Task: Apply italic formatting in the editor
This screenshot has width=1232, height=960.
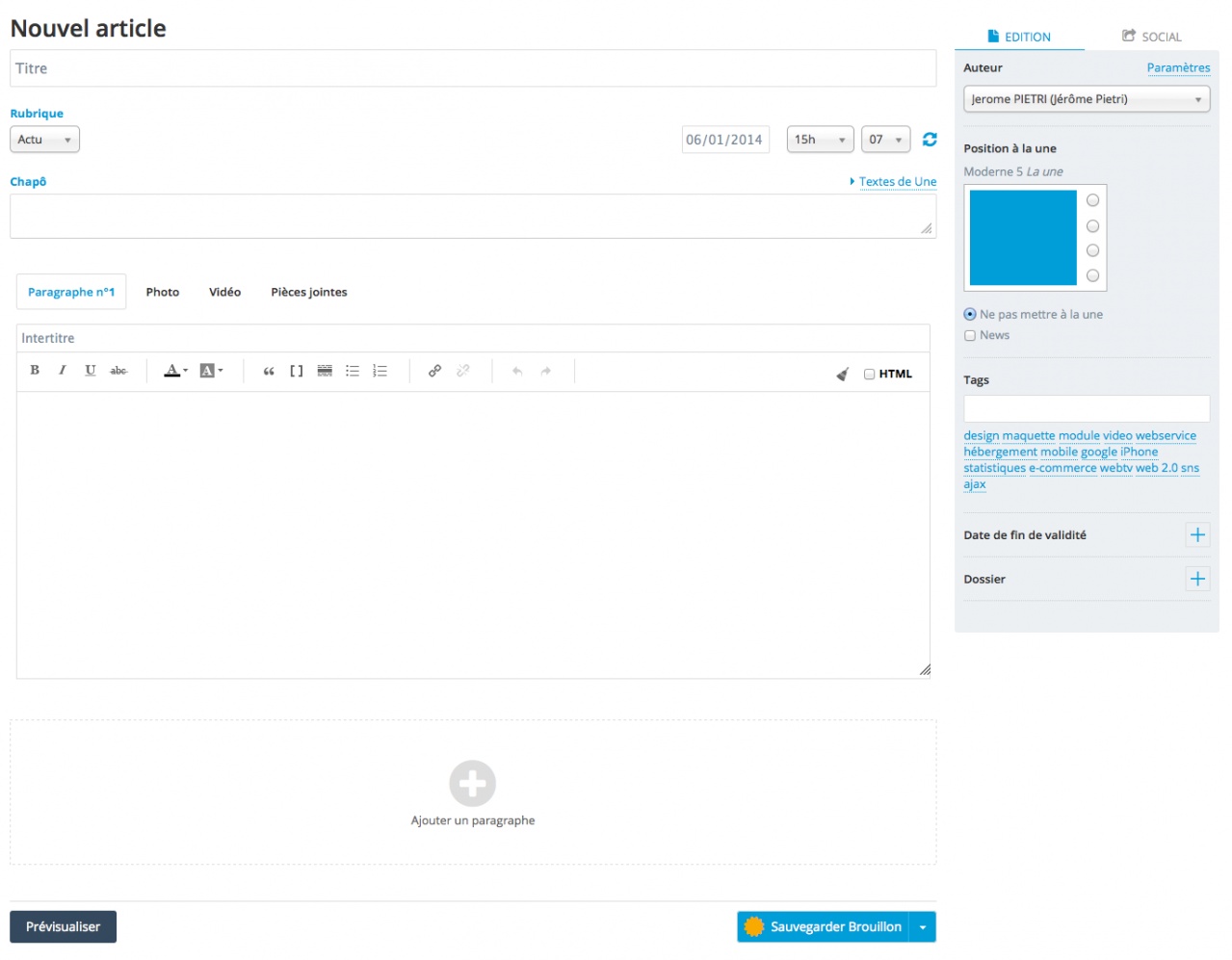Action: (63, 371)
